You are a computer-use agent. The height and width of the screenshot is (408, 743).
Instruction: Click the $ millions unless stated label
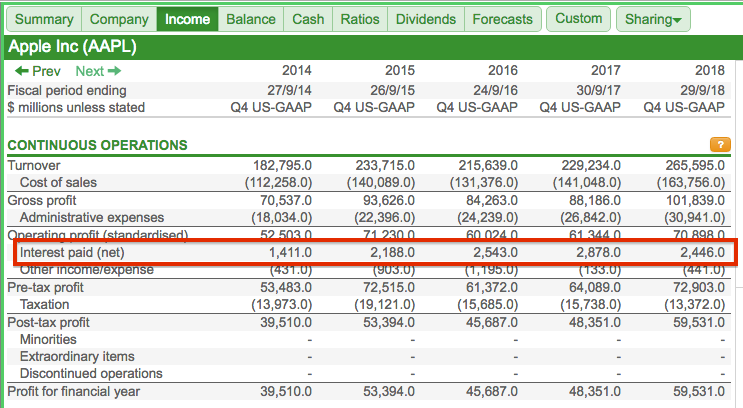76,108
